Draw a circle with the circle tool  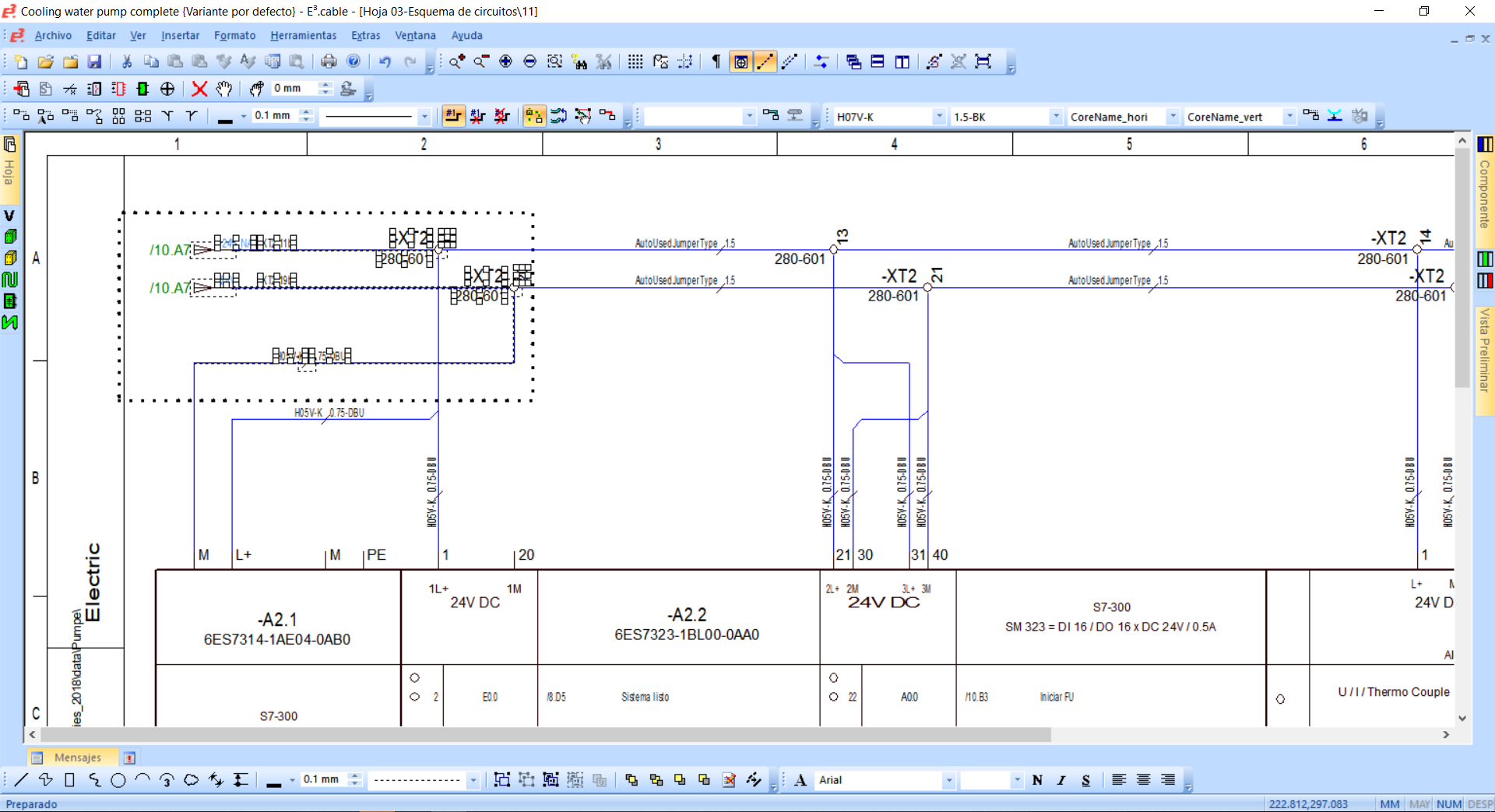click(x=118, y=779)
